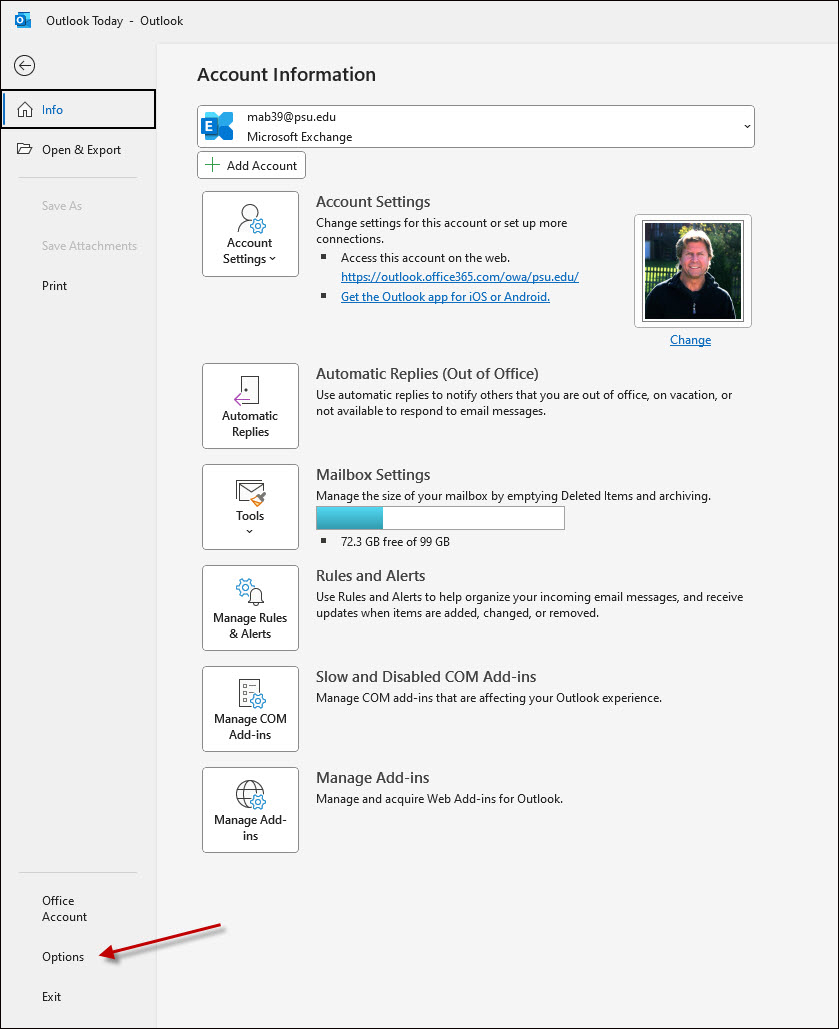Open the Automatic Replies button
This screenshot has width=839, height=1029.
[250, 406]
